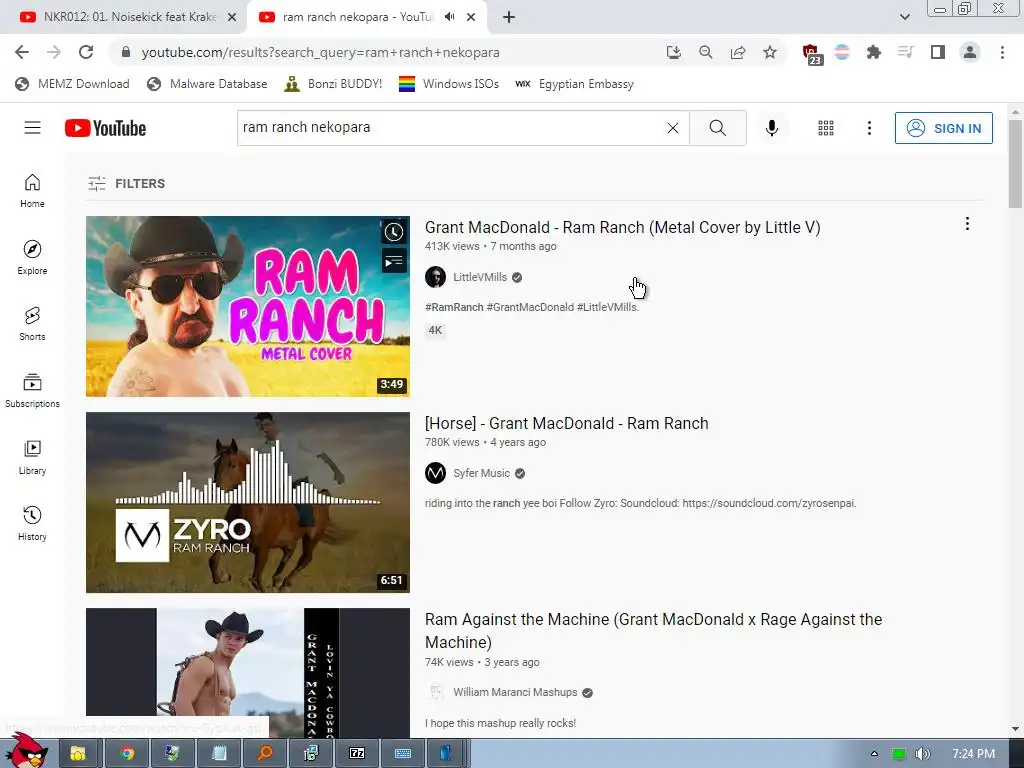Mute the ram ranch nekopara tab audio icon
The height and width of the screenshot is (768, 1024).
point(449,17)
